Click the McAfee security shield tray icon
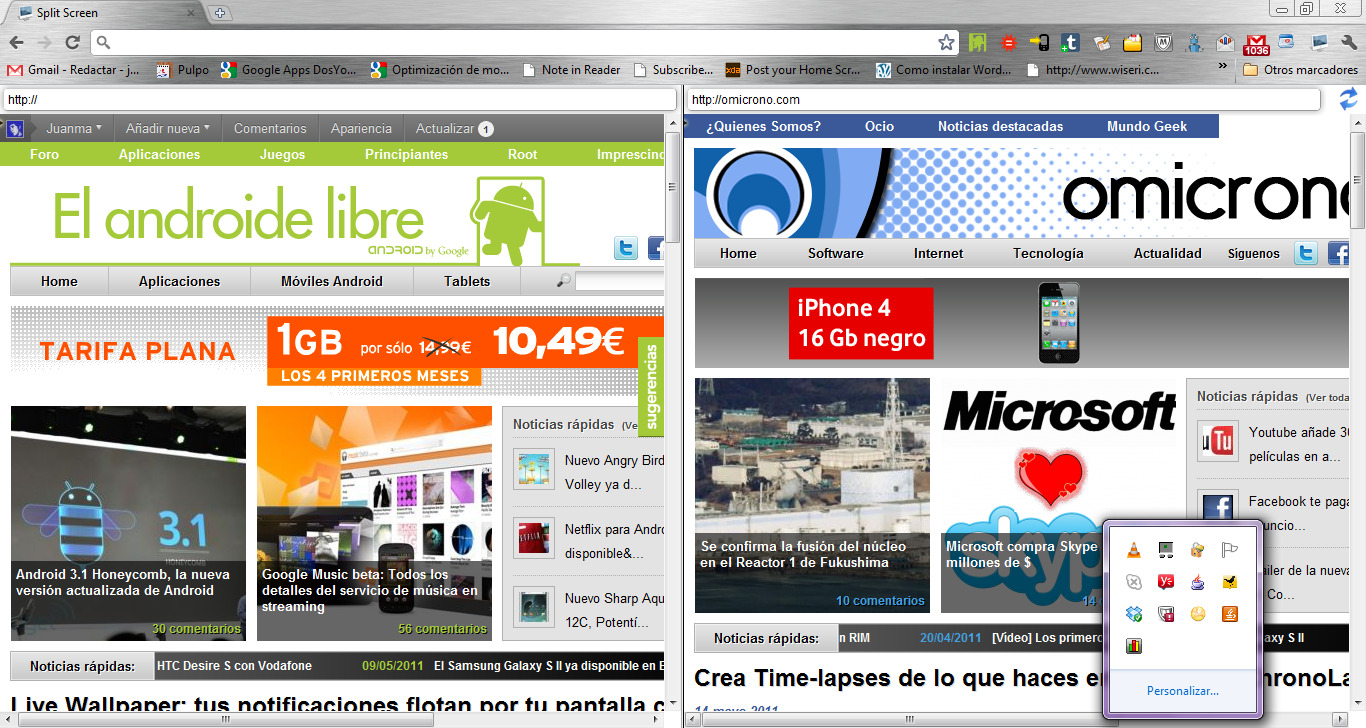The width and height of the screenshot is (1366, 728). [1166, 613]
